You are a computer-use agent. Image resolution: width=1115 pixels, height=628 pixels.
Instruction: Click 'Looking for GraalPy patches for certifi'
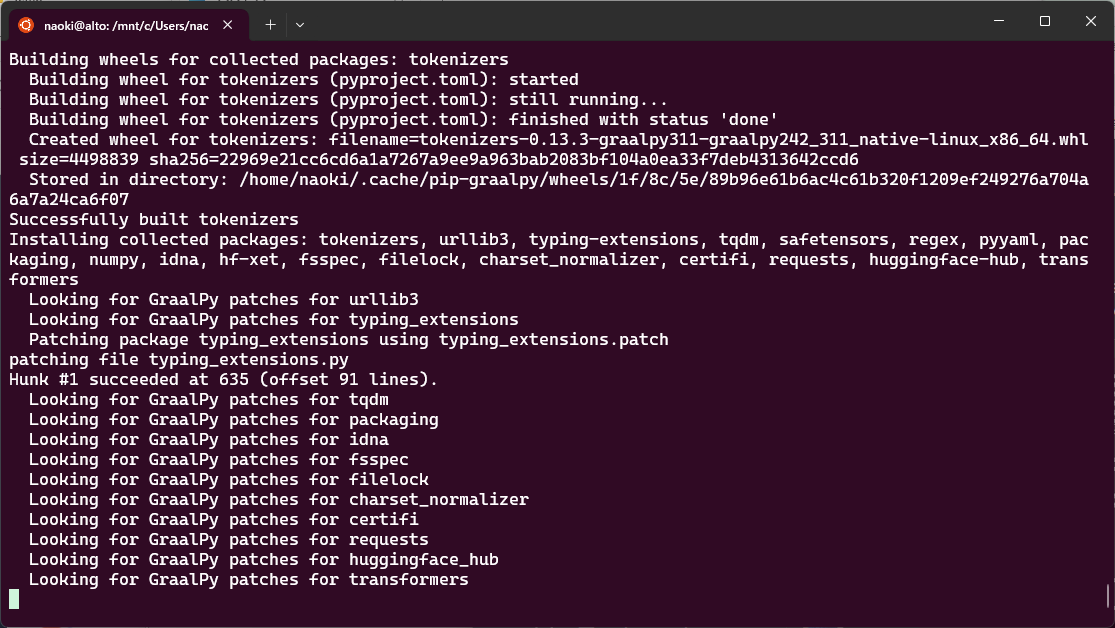pyautogui.click(x=223, y=519)
